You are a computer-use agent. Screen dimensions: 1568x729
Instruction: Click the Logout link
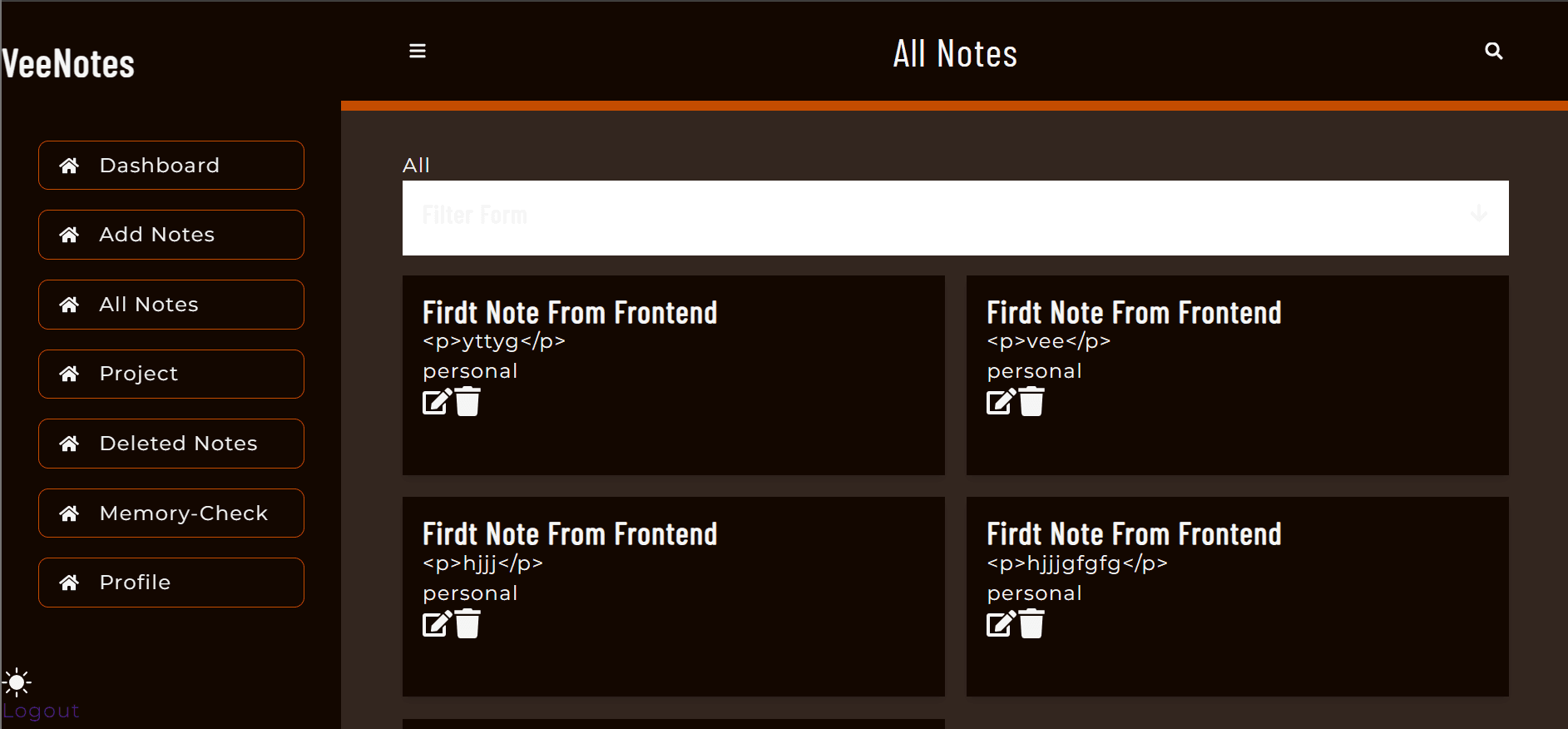tap(41, 712)
